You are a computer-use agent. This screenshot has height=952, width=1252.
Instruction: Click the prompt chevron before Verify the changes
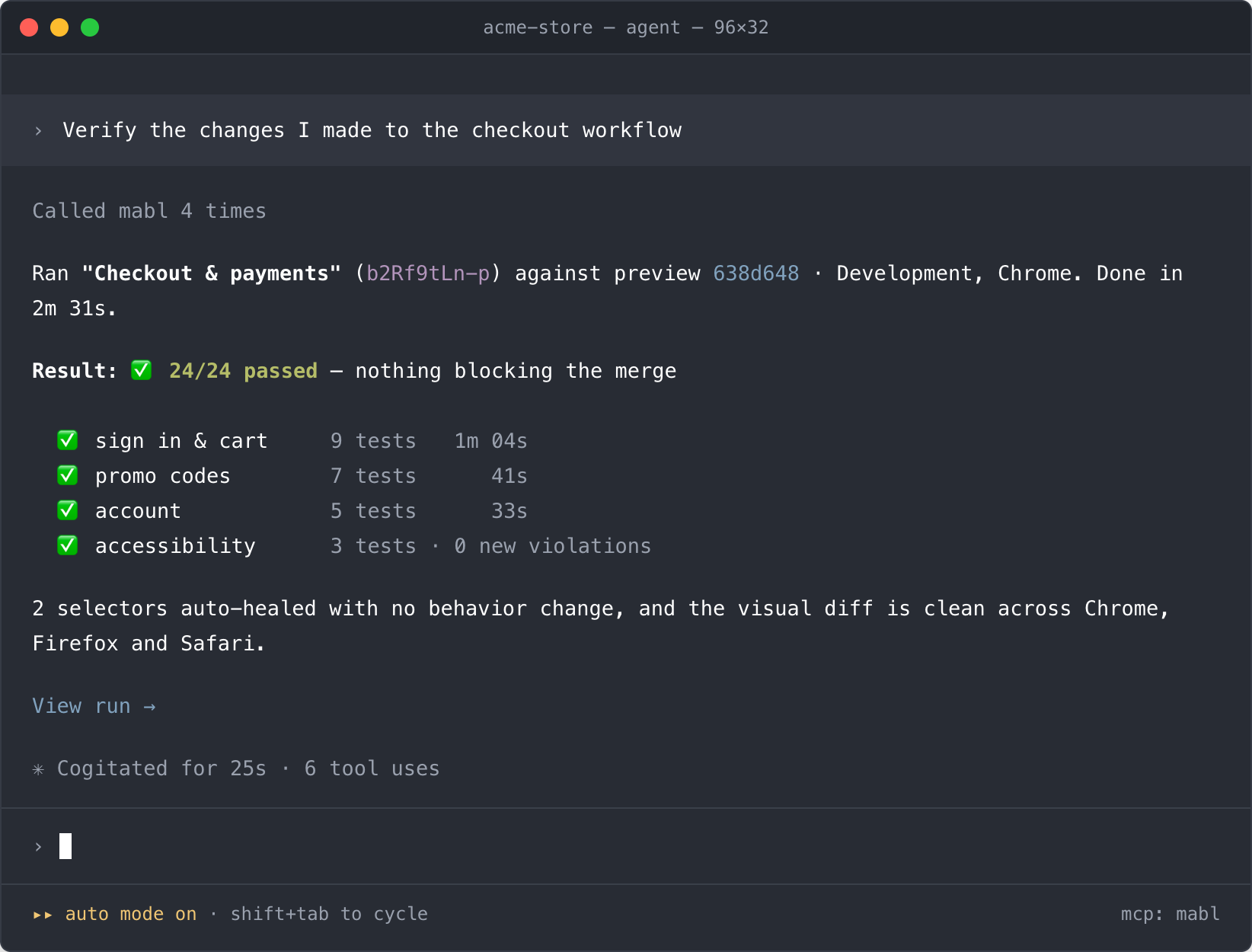tap(38, 131)
